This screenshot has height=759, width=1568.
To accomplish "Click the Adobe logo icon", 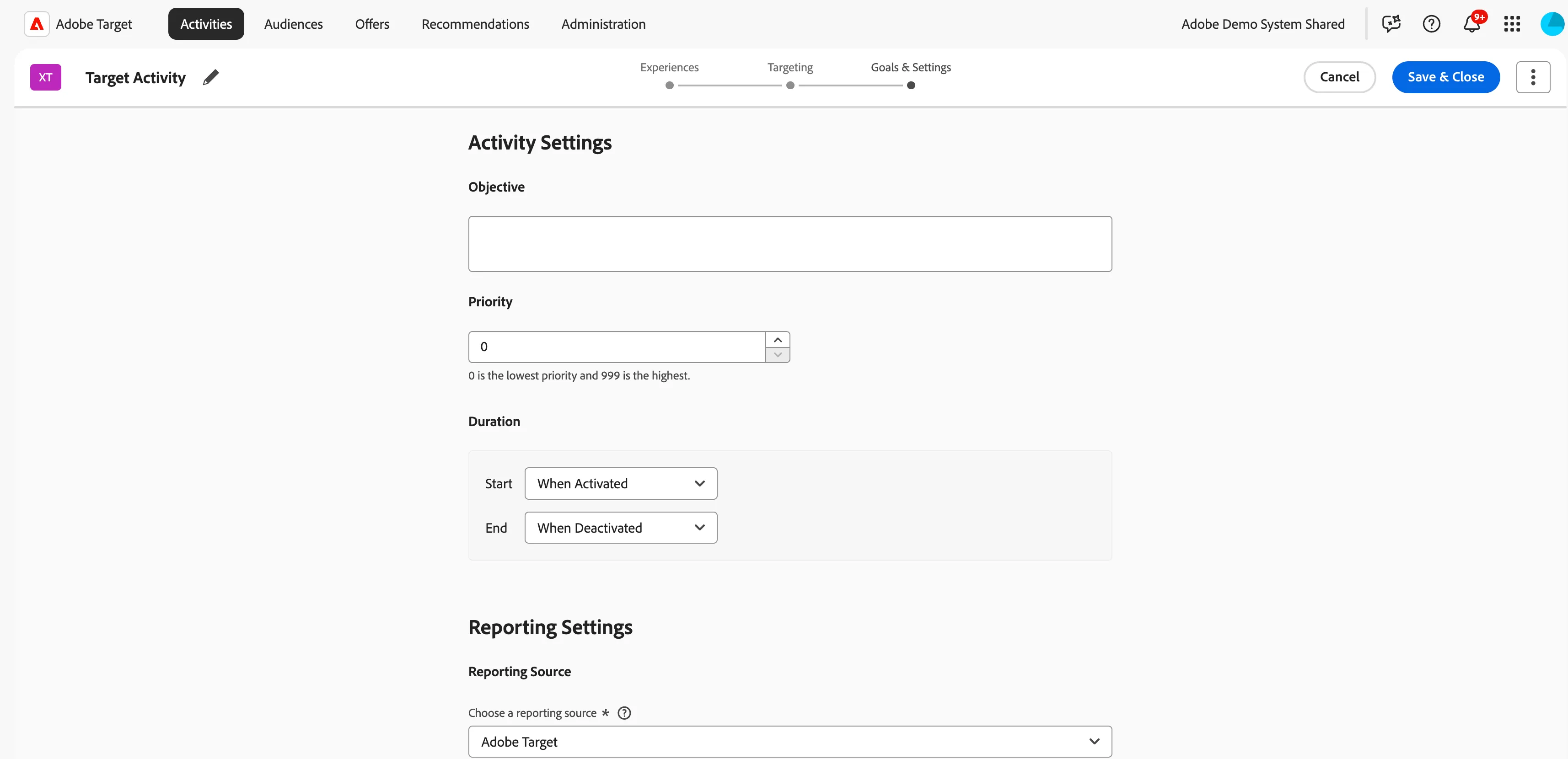I will (37, 24).
